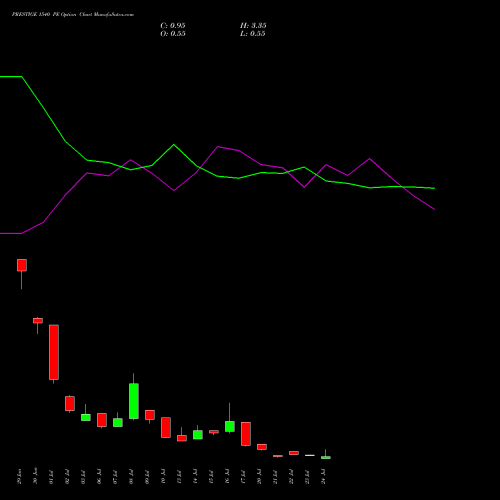Click the '17 Jul' date label
Viewport: 500px width, 500px height.
pos(243,477)
